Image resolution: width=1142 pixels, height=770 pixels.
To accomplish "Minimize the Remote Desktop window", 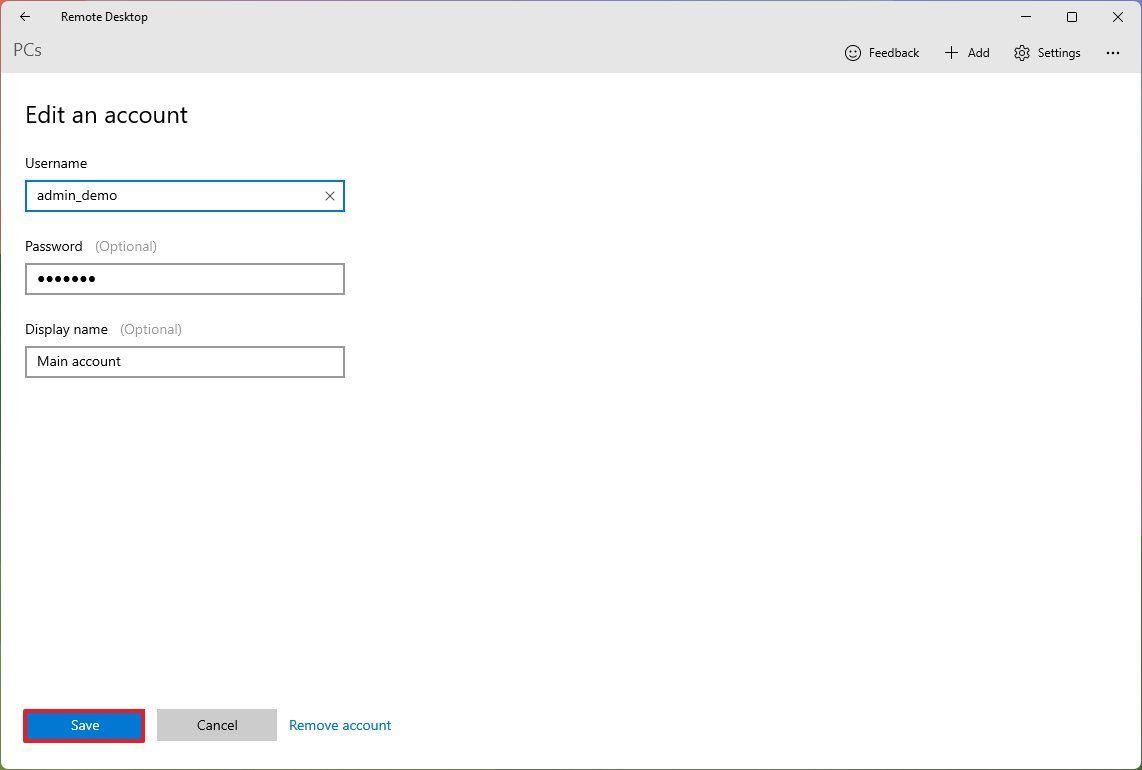I will 1025,17.
